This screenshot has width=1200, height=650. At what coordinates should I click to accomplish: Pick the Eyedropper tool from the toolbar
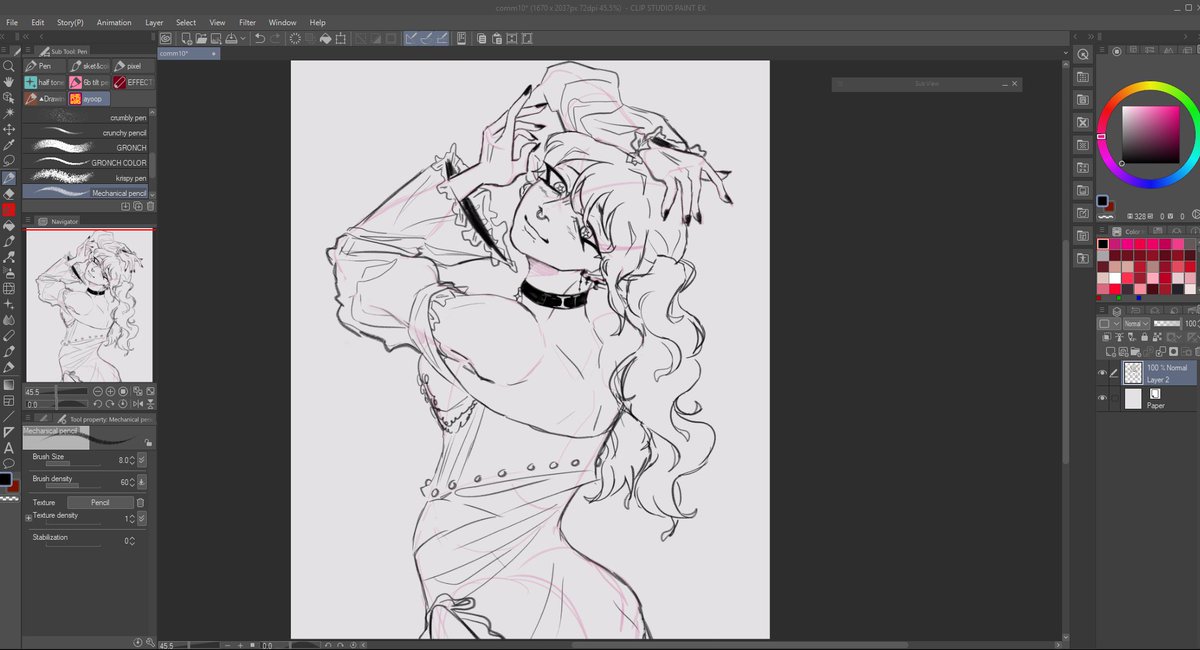pyautogui.click(x=8, y=145)
